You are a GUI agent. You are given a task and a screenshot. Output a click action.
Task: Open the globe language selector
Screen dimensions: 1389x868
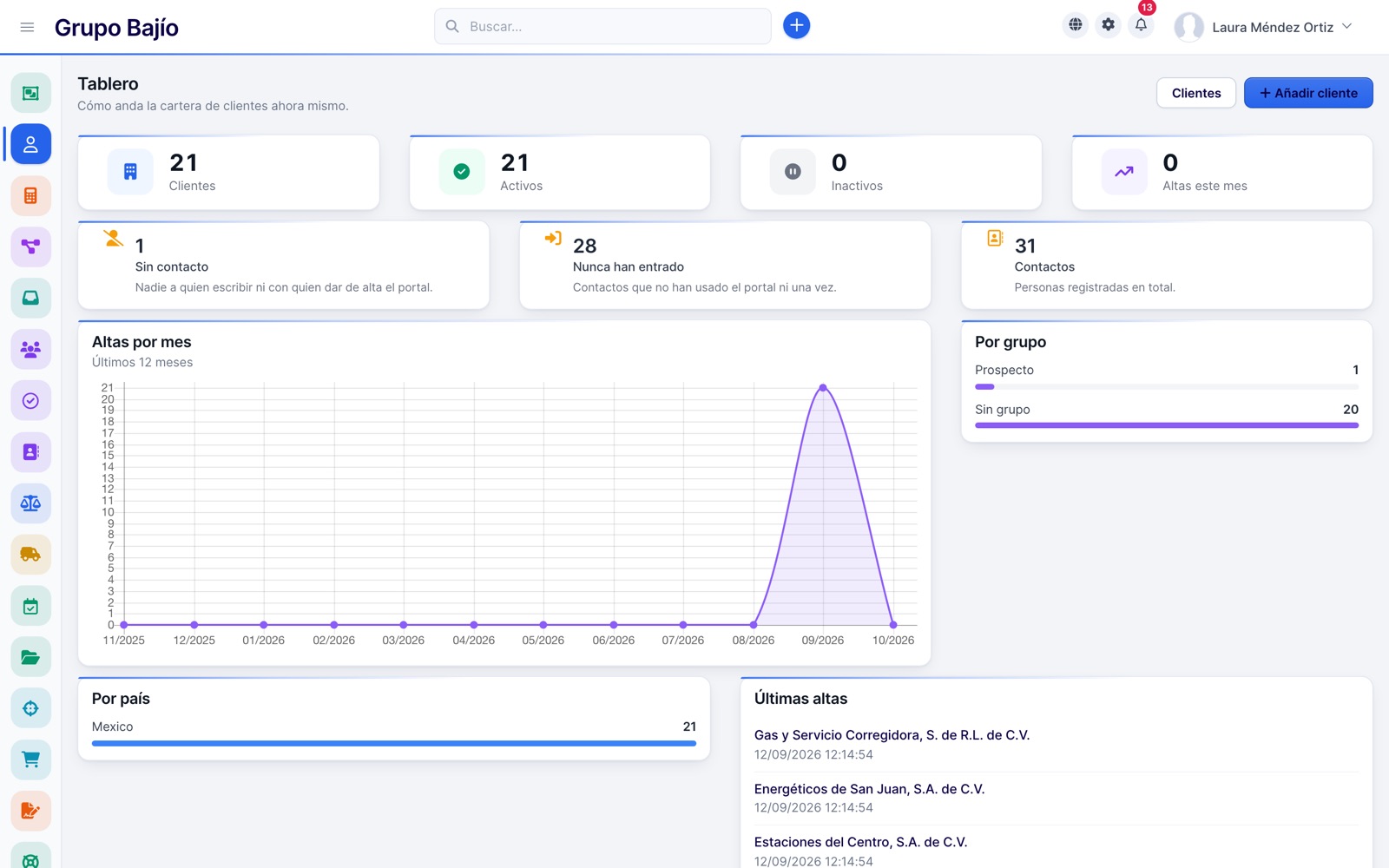click(1076, 25)
